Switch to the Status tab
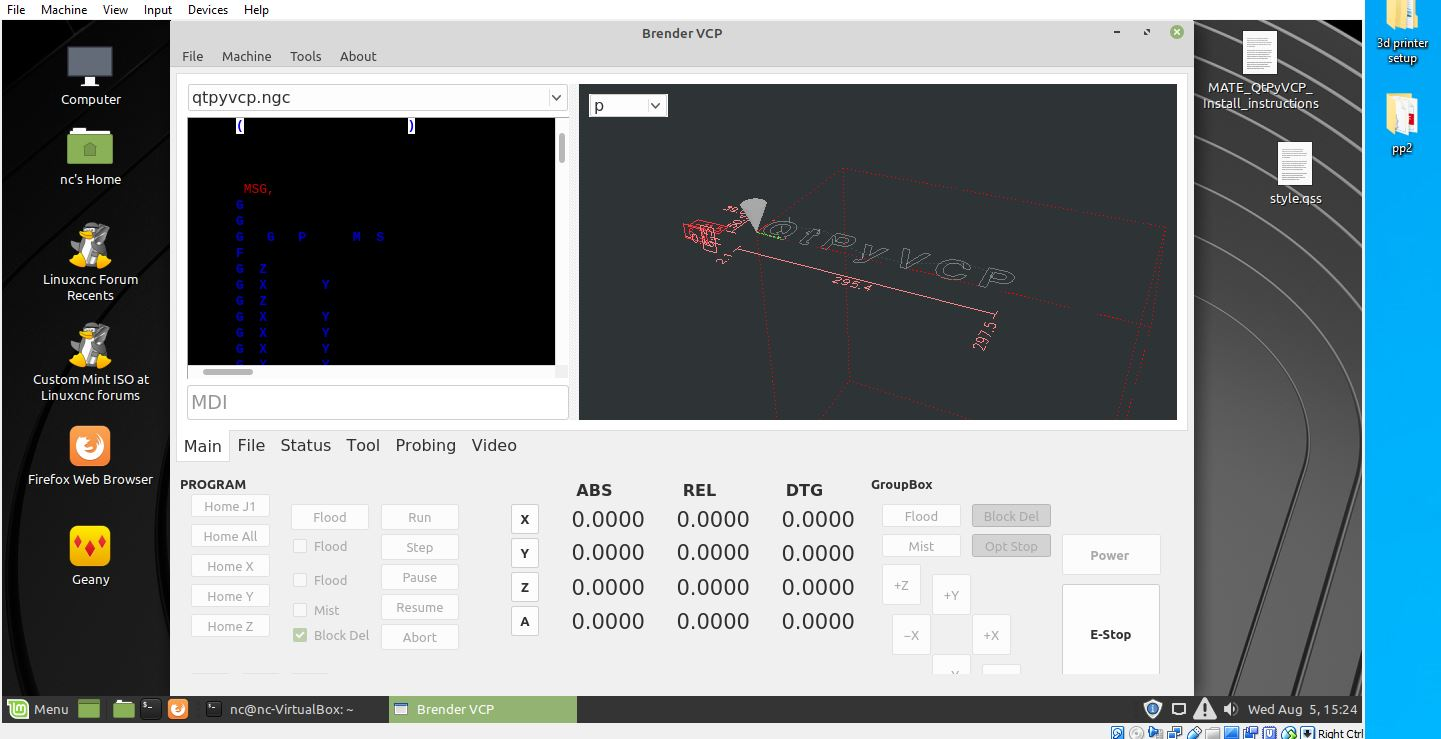The width and height of the screenshot is (1441, 739). (x=305, y=445)
